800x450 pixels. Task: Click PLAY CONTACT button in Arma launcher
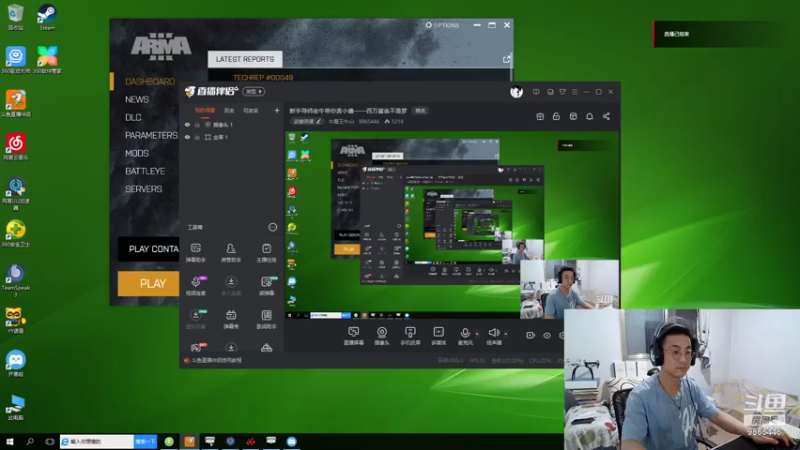click(148, 249)
